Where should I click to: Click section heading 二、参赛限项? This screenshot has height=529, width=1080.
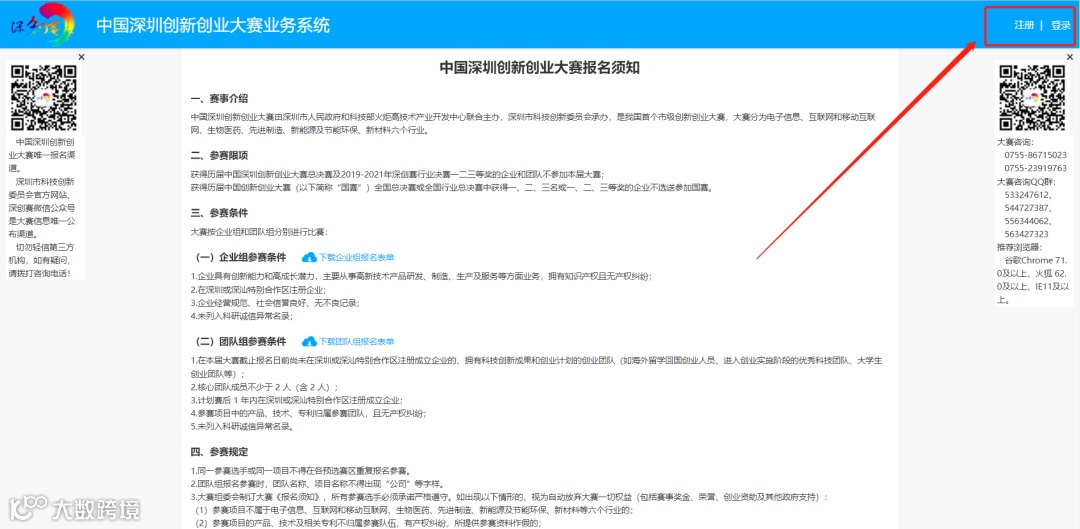point(220,156)
